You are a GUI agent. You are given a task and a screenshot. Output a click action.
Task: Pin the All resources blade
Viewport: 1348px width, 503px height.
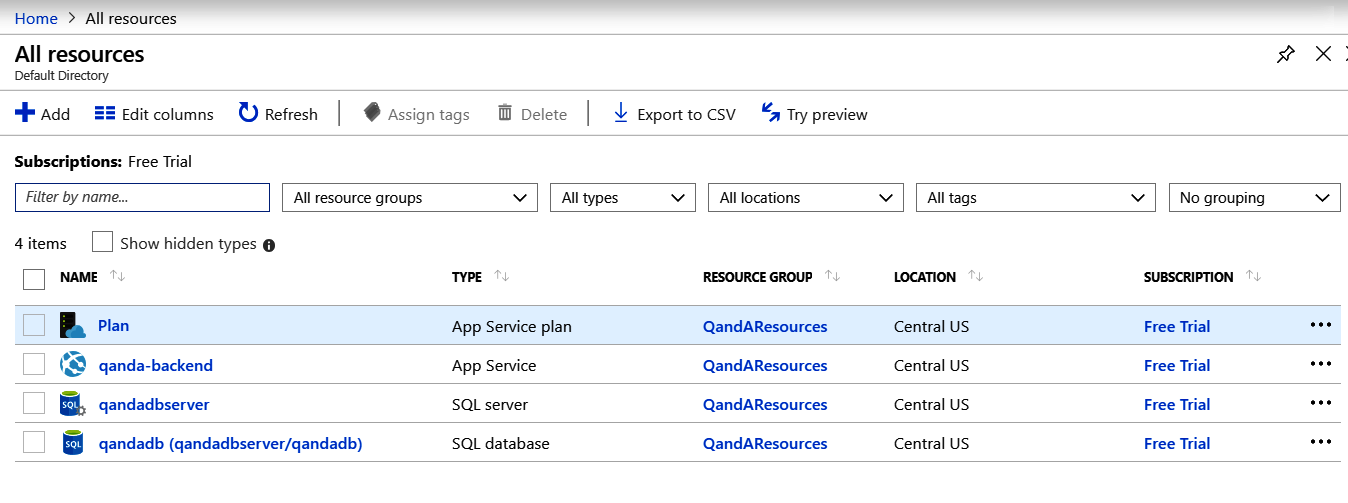[1286, 55]
